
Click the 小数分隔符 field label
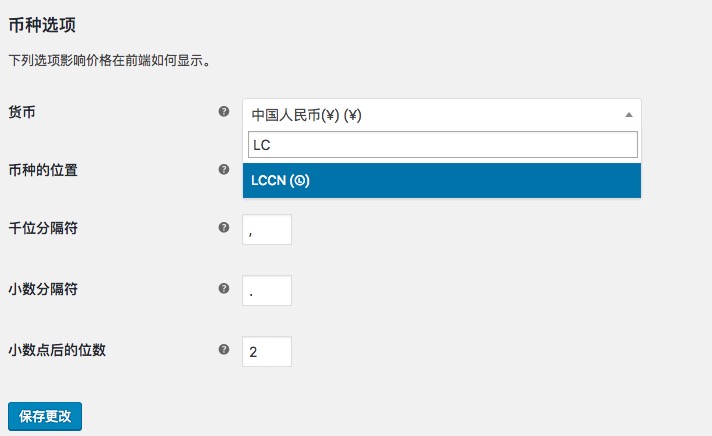coord(43,289)
